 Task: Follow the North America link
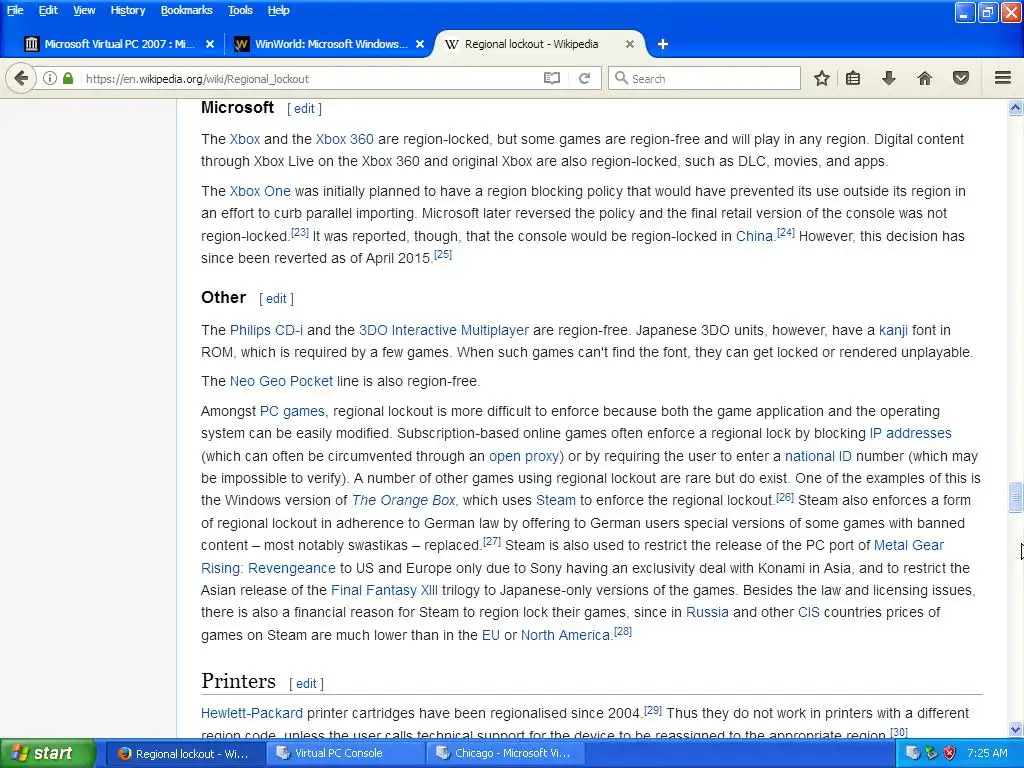[565, 635]
